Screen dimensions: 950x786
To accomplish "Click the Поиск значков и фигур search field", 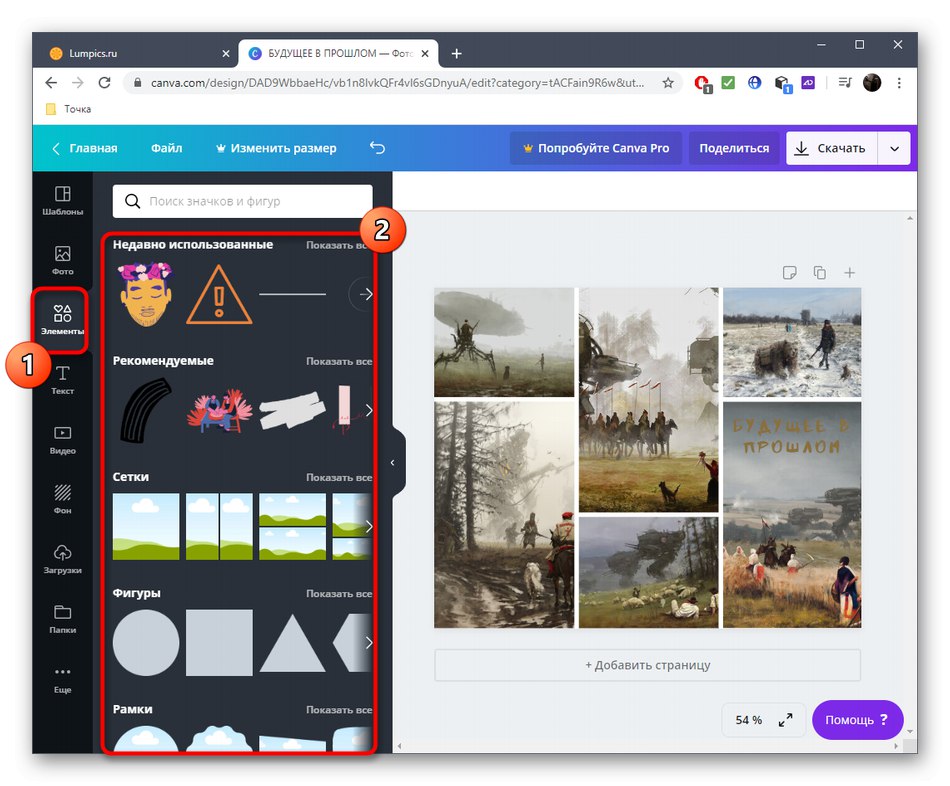I will point(242,201).
